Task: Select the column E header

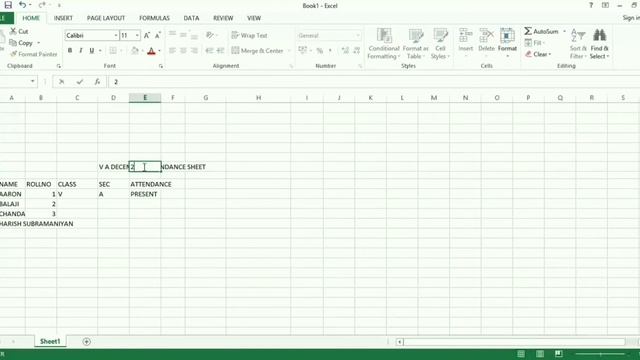Action: point(145,98)
